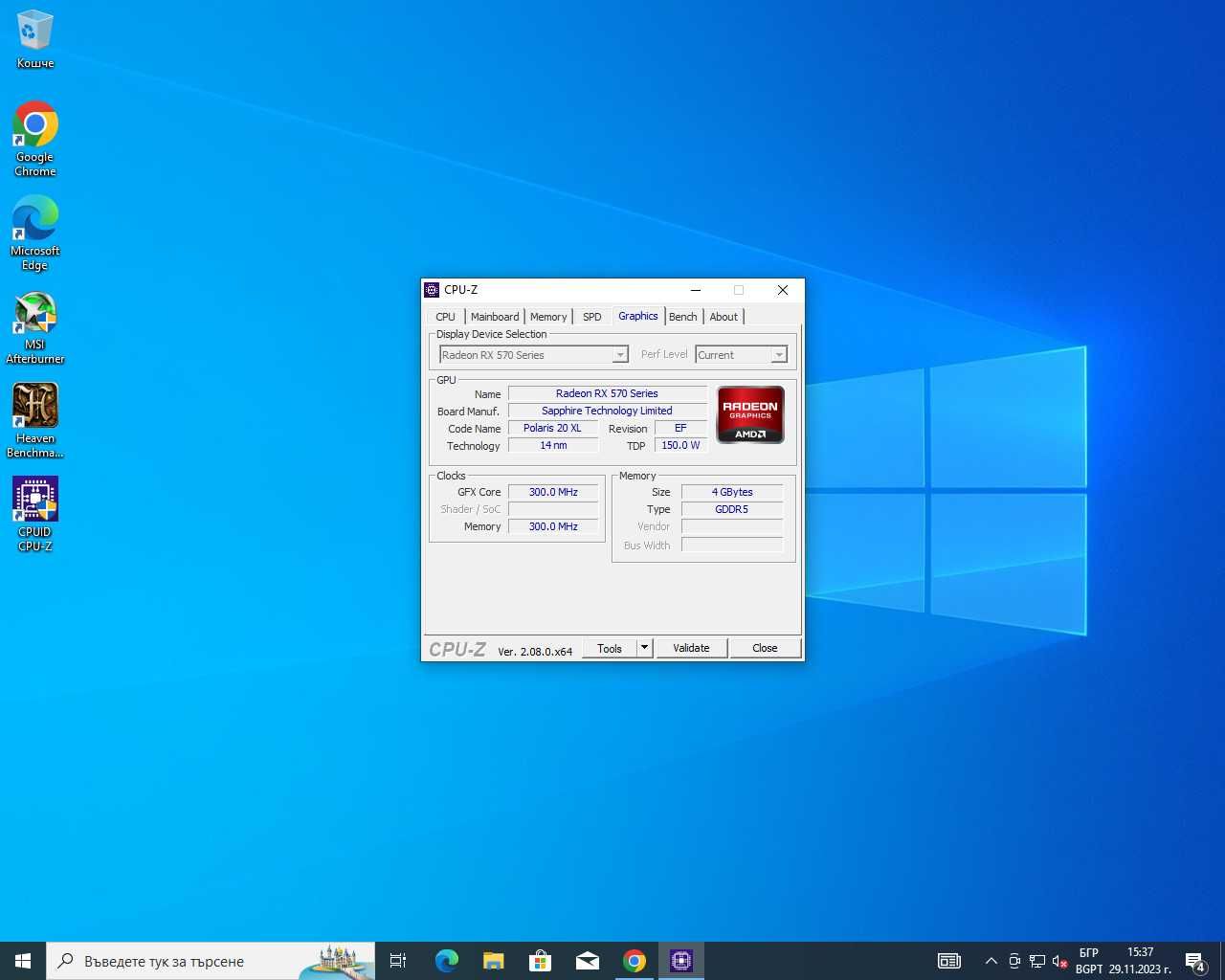Click the Validate button

pos(691,648)
